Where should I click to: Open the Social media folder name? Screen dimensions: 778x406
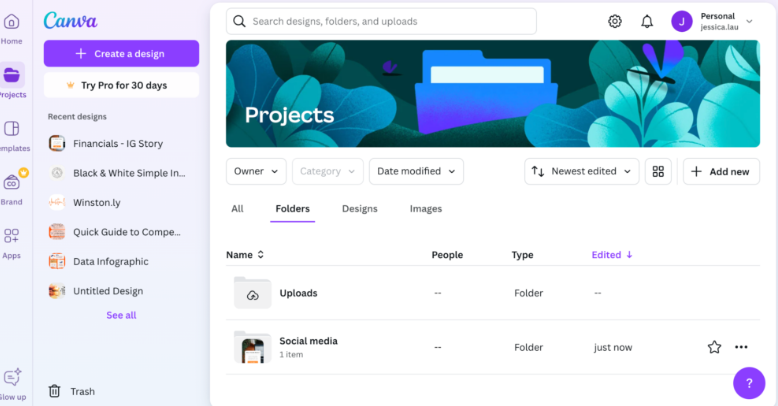[308, 341]
